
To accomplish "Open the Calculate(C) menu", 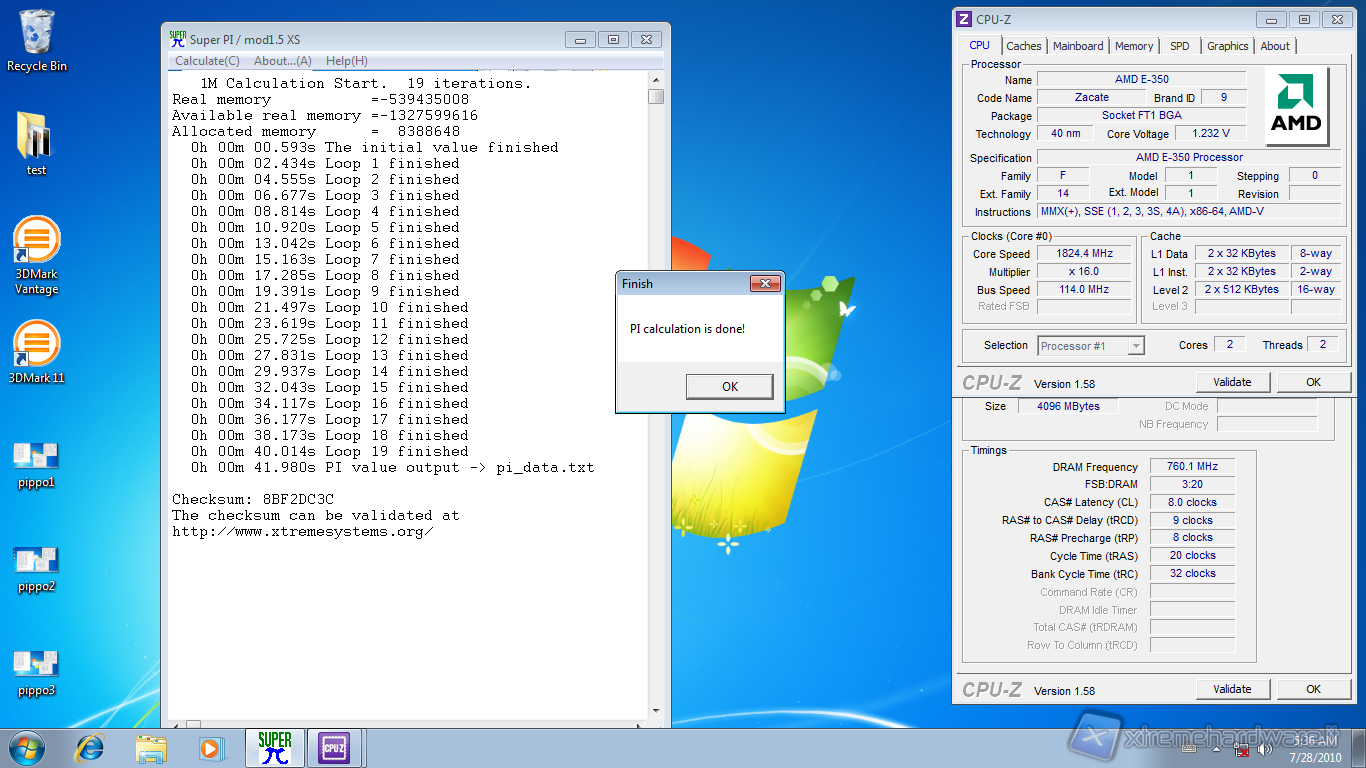I will 207,61.
